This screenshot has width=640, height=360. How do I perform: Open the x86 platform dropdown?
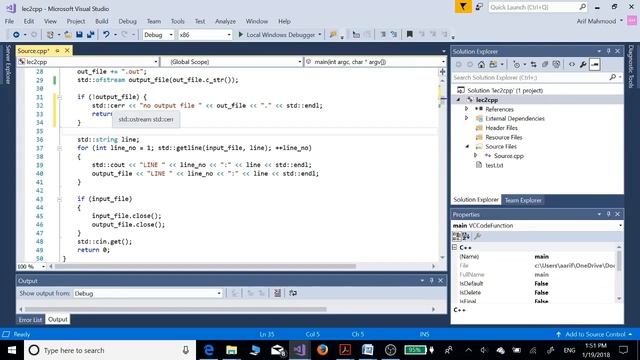pos(205,35)
